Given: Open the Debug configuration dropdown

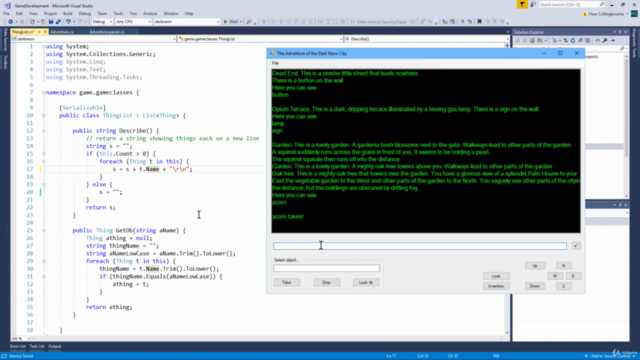Looking at the screenshot, I should [x=102, y=22].
